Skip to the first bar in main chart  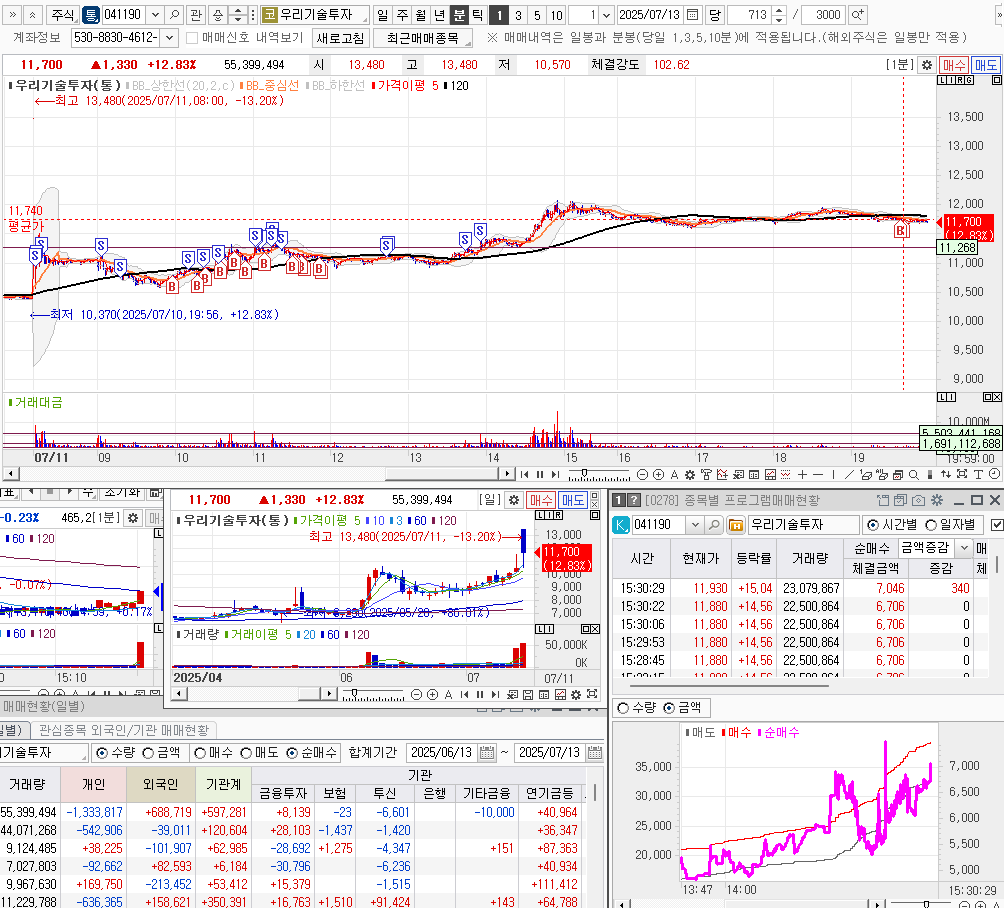point(524,474)
